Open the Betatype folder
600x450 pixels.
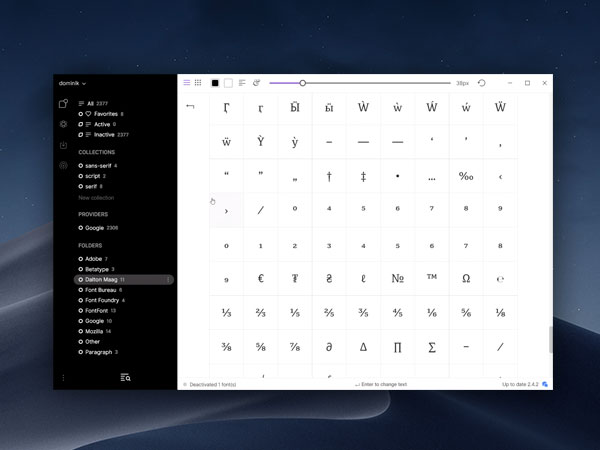coord(99,269)
